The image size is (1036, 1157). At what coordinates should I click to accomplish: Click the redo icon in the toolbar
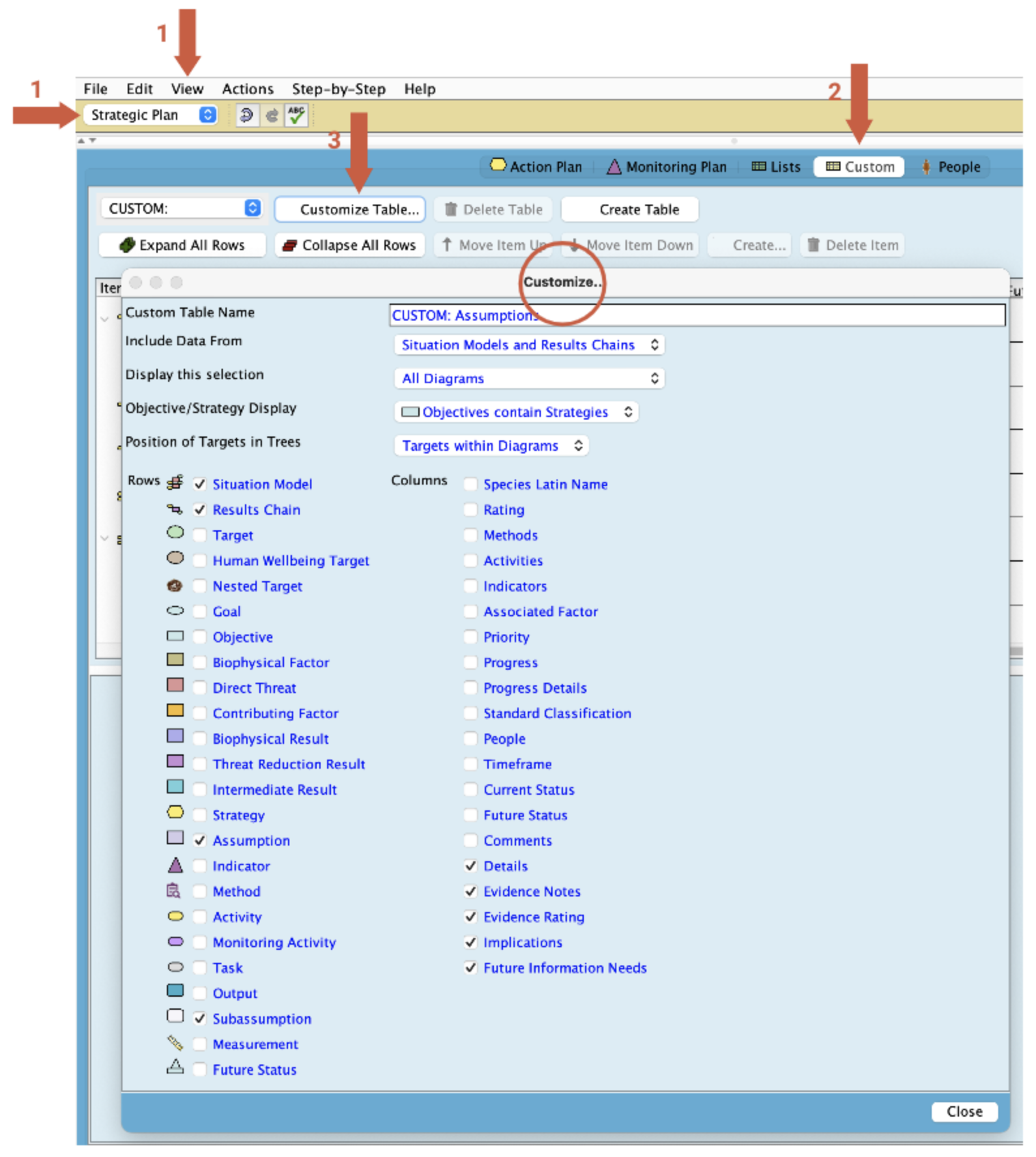(272, 115)
